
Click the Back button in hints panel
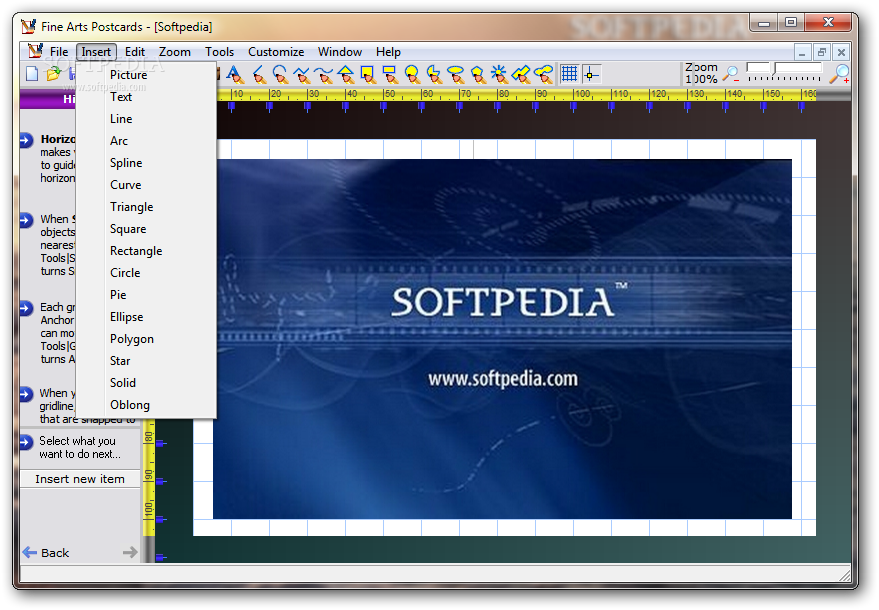46,553
